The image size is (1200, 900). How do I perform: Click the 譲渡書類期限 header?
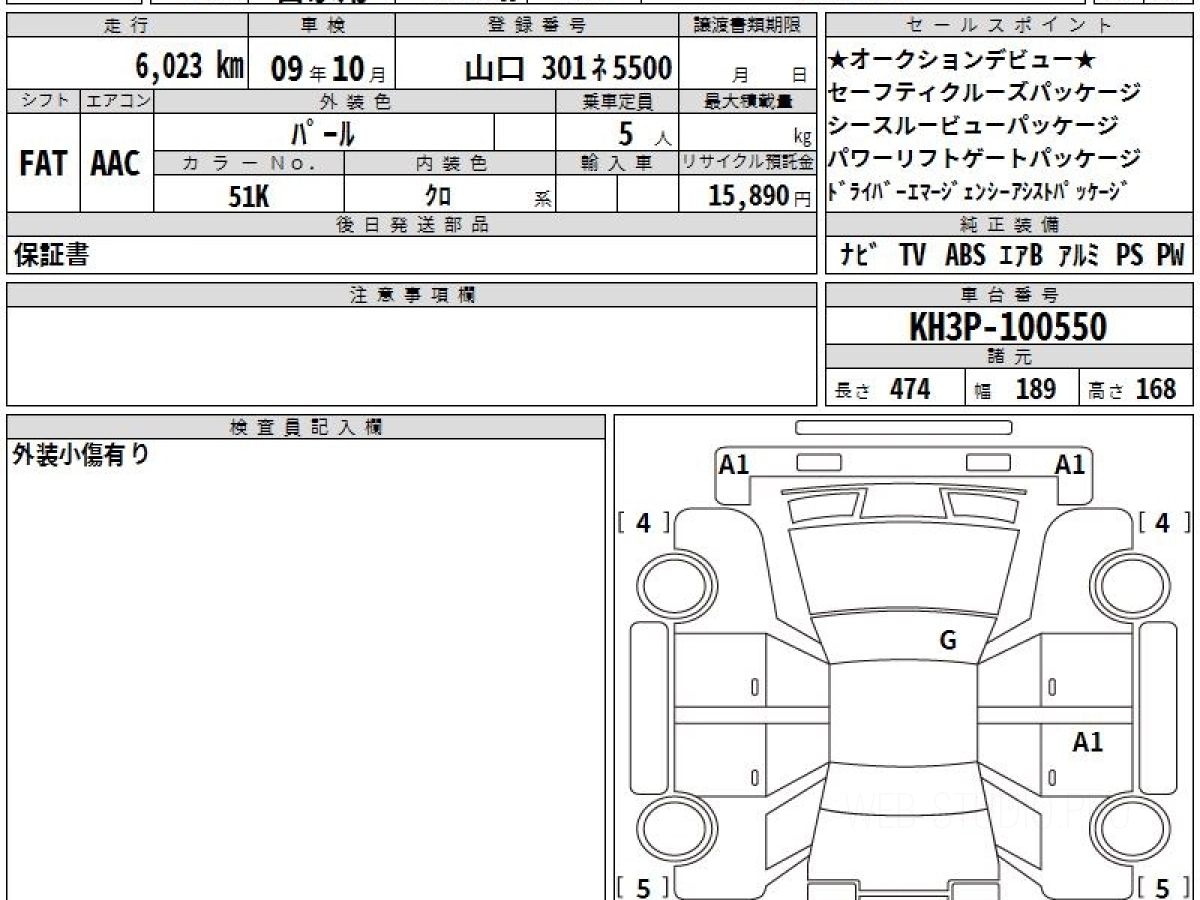tap(748, 26)
